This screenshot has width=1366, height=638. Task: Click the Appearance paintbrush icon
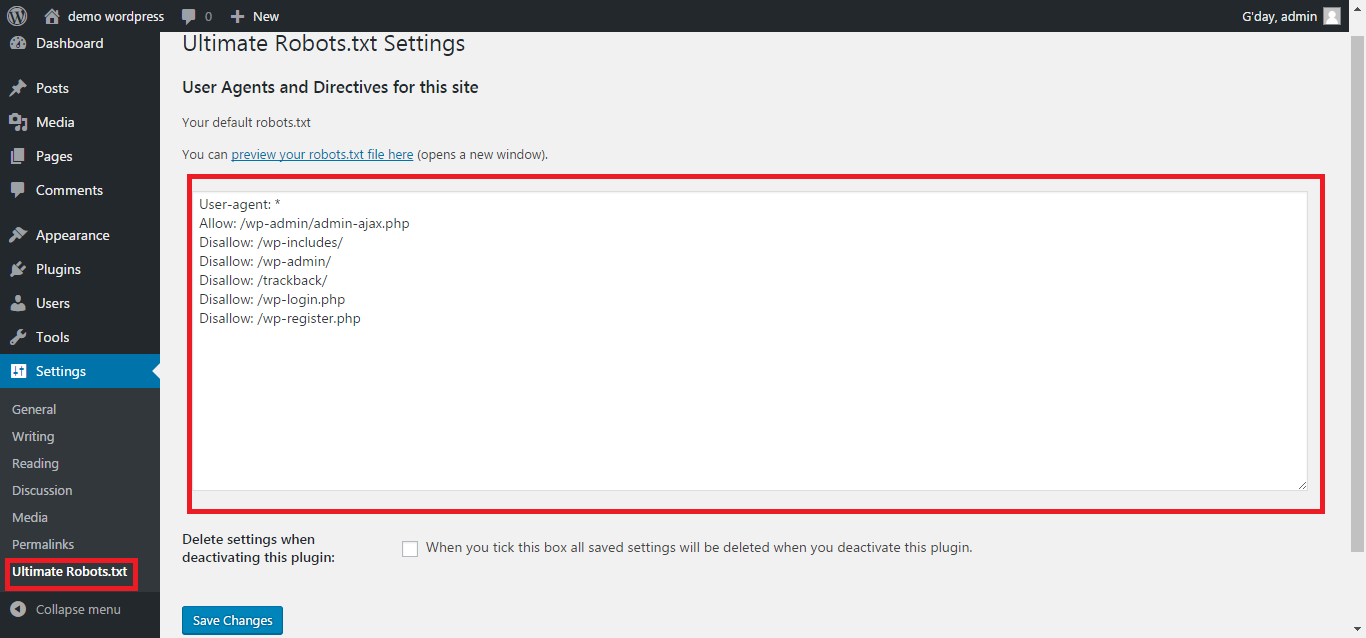click(18, 235)
